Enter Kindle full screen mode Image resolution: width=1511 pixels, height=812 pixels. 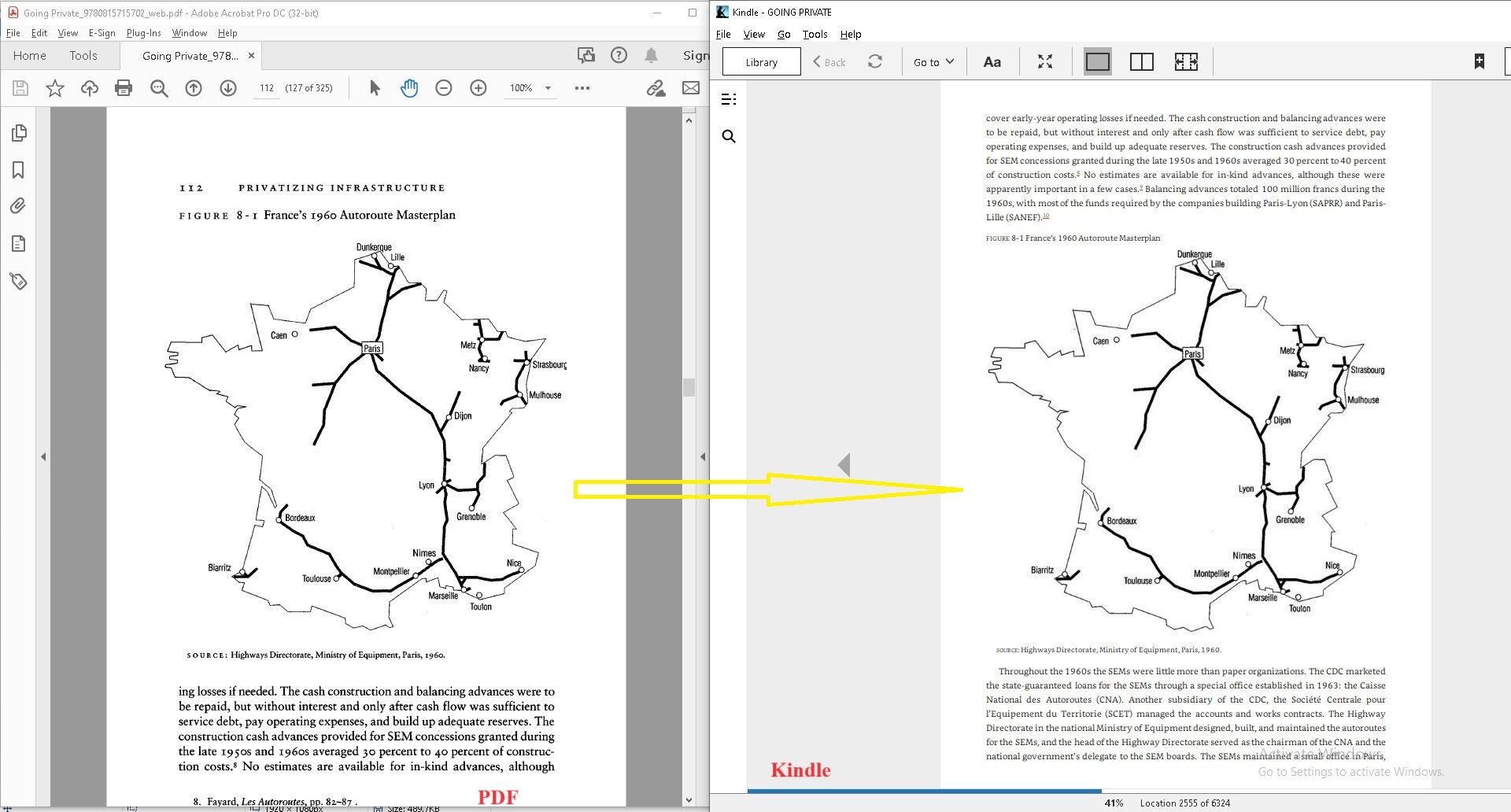[1045, 61]
